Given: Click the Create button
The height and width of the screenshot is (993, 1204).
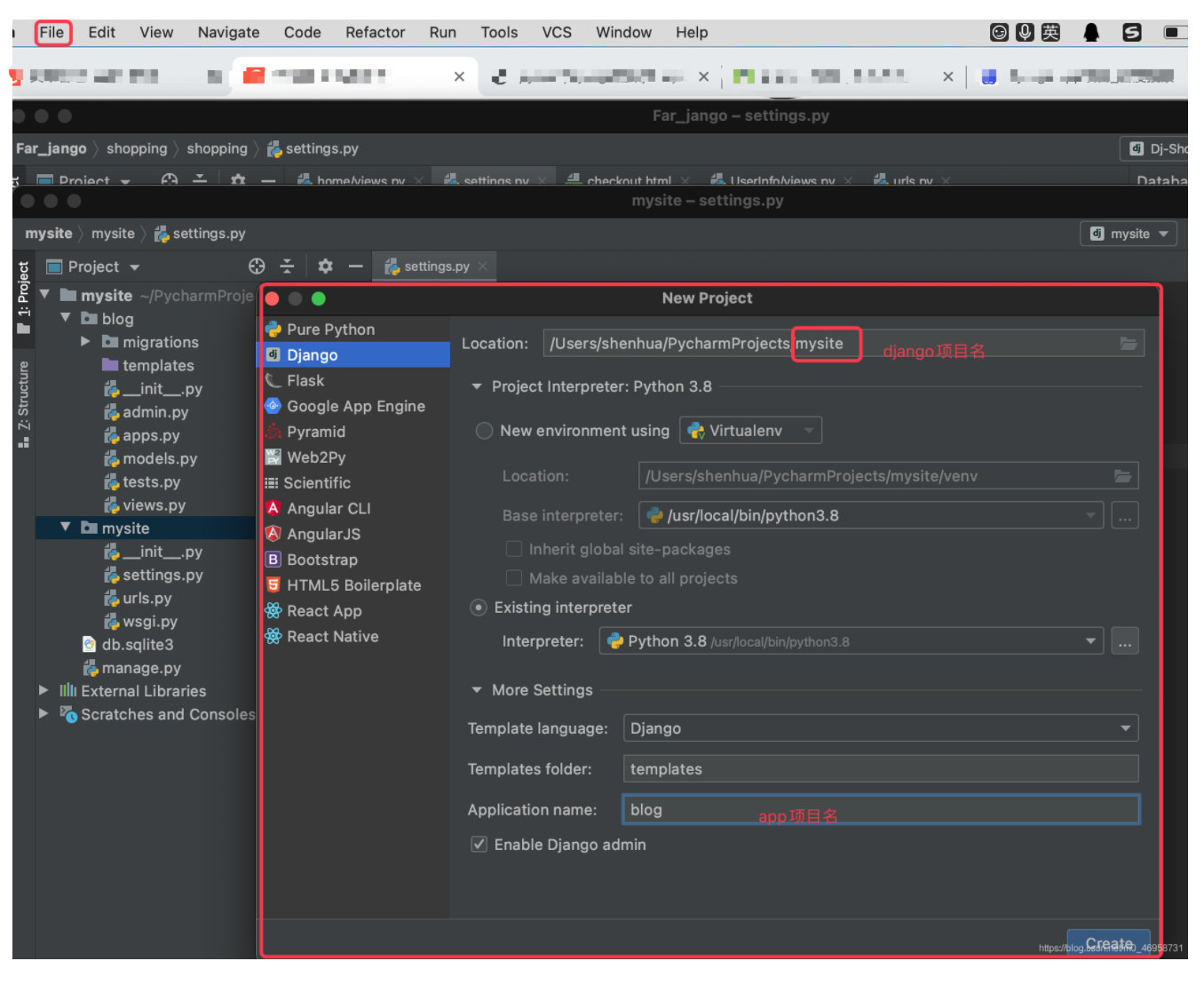Looking at the screenshot, I should [1108, 943].
